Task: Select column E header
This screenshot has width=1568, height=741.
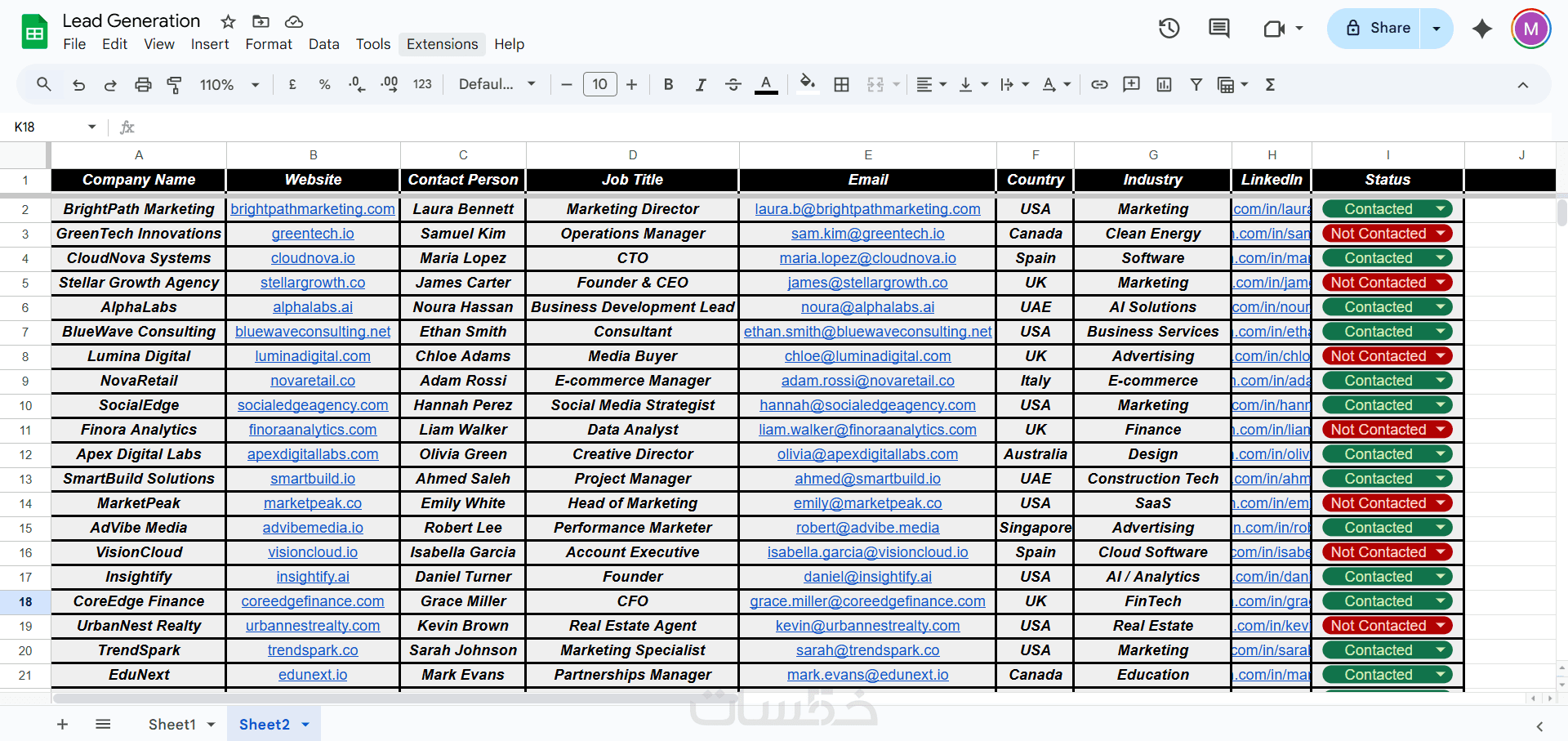Action: pos(867,155)
